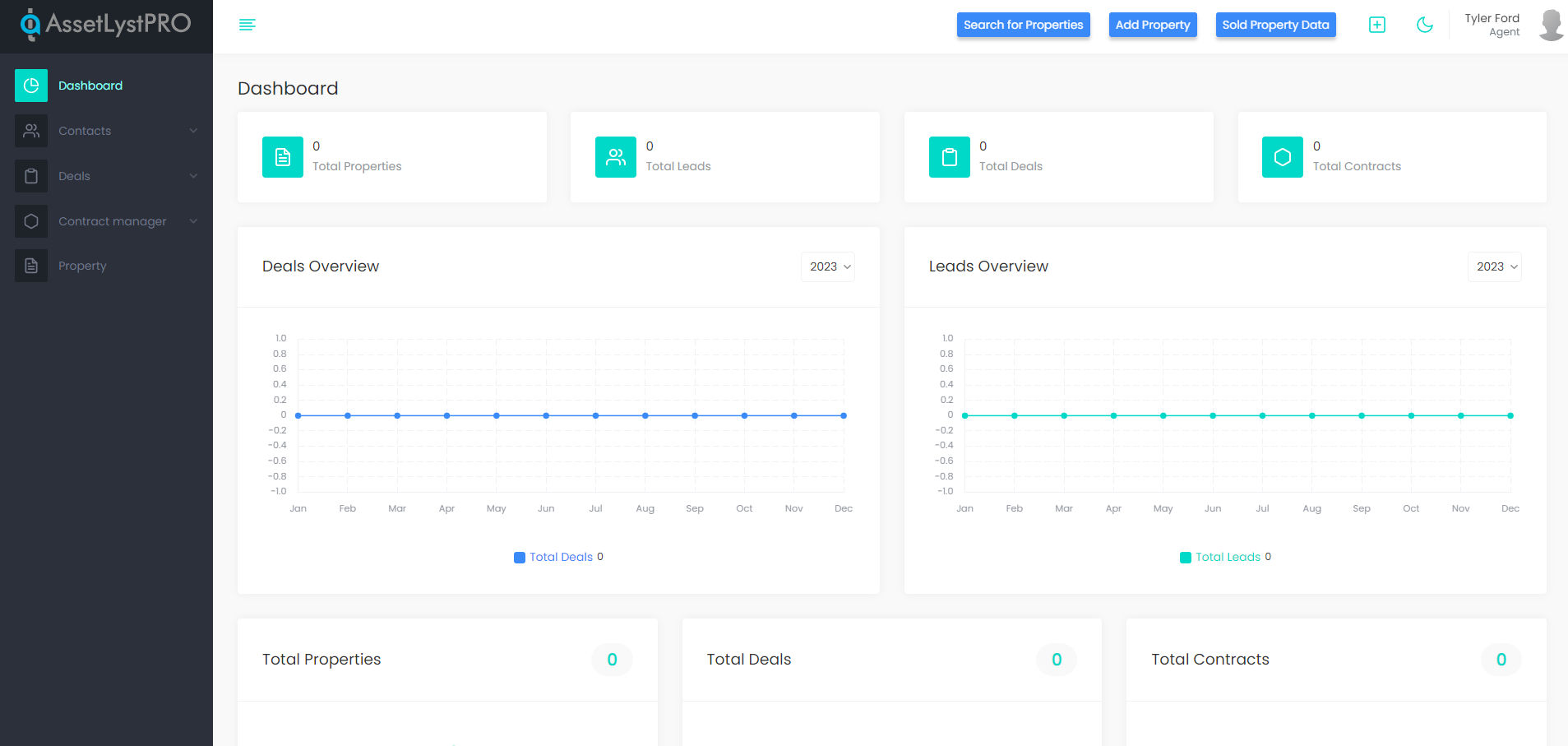Click the Total Contracts hexagon icon
This screenshot has height=746, width=1568.
[x=1282, y=157]
